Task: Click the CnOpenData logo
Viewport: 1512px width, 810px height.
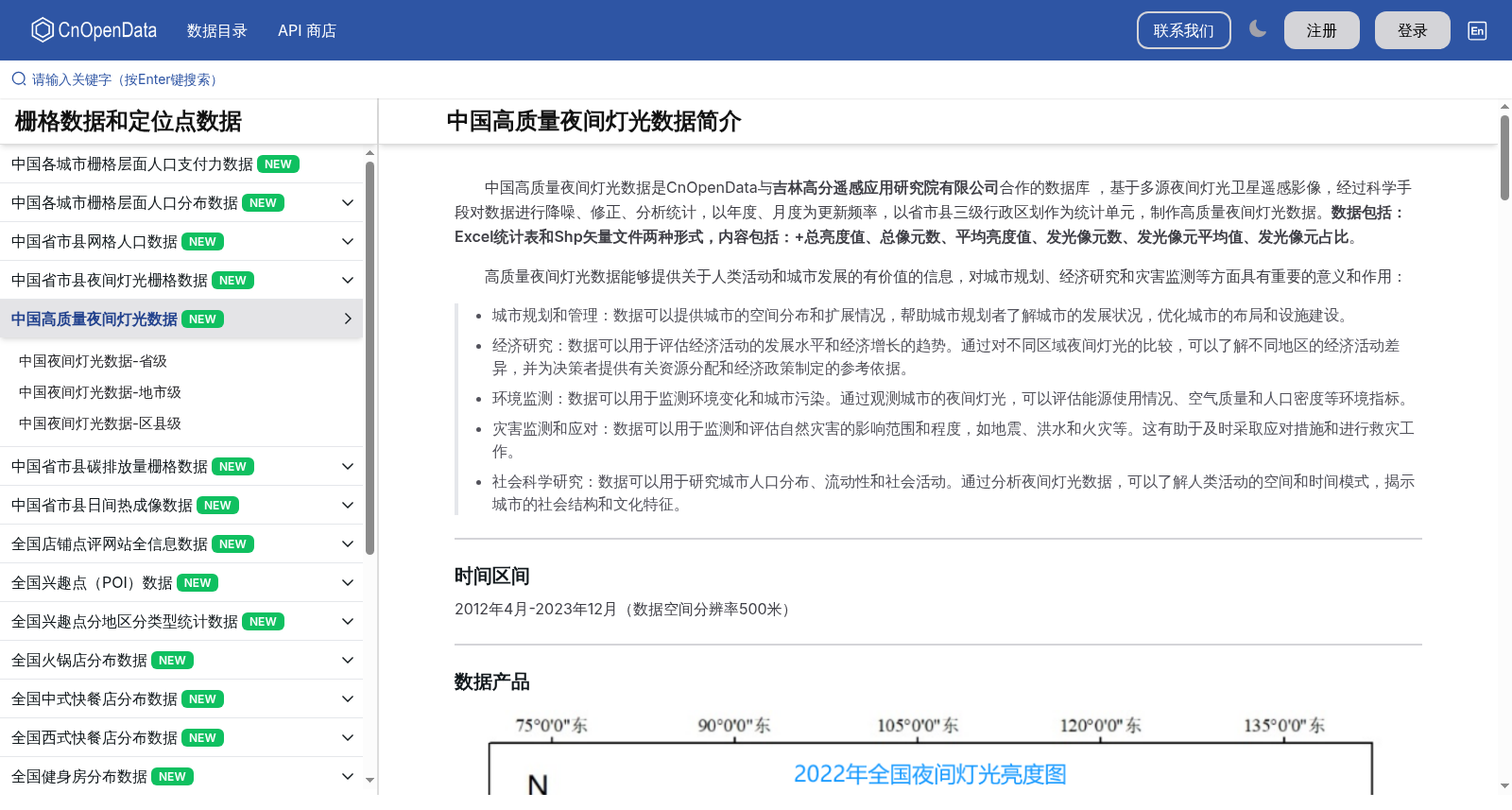Action: [x=94, y=30]
